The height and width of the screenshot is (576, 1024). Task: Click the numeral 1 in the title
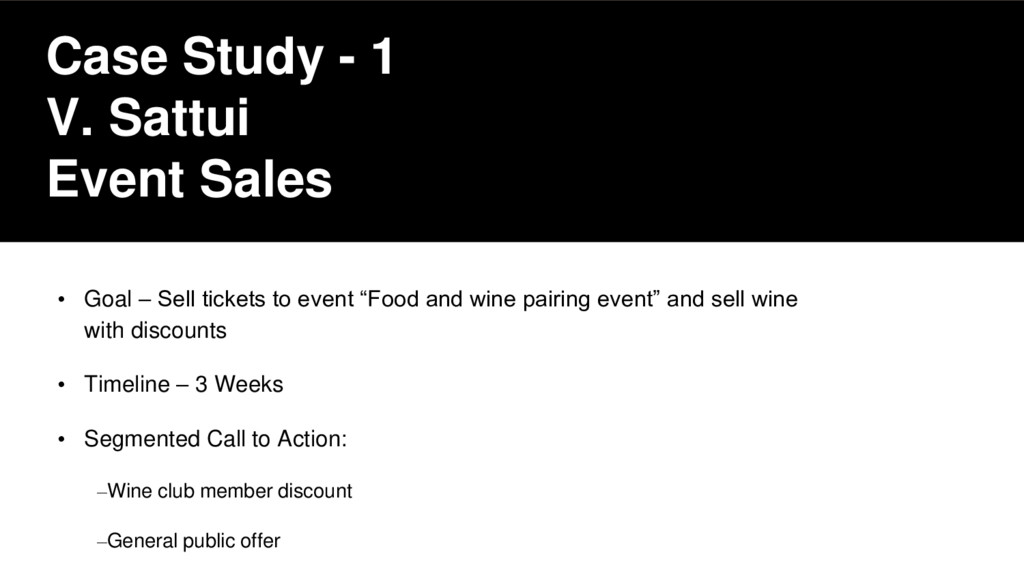tap(383, 56)
